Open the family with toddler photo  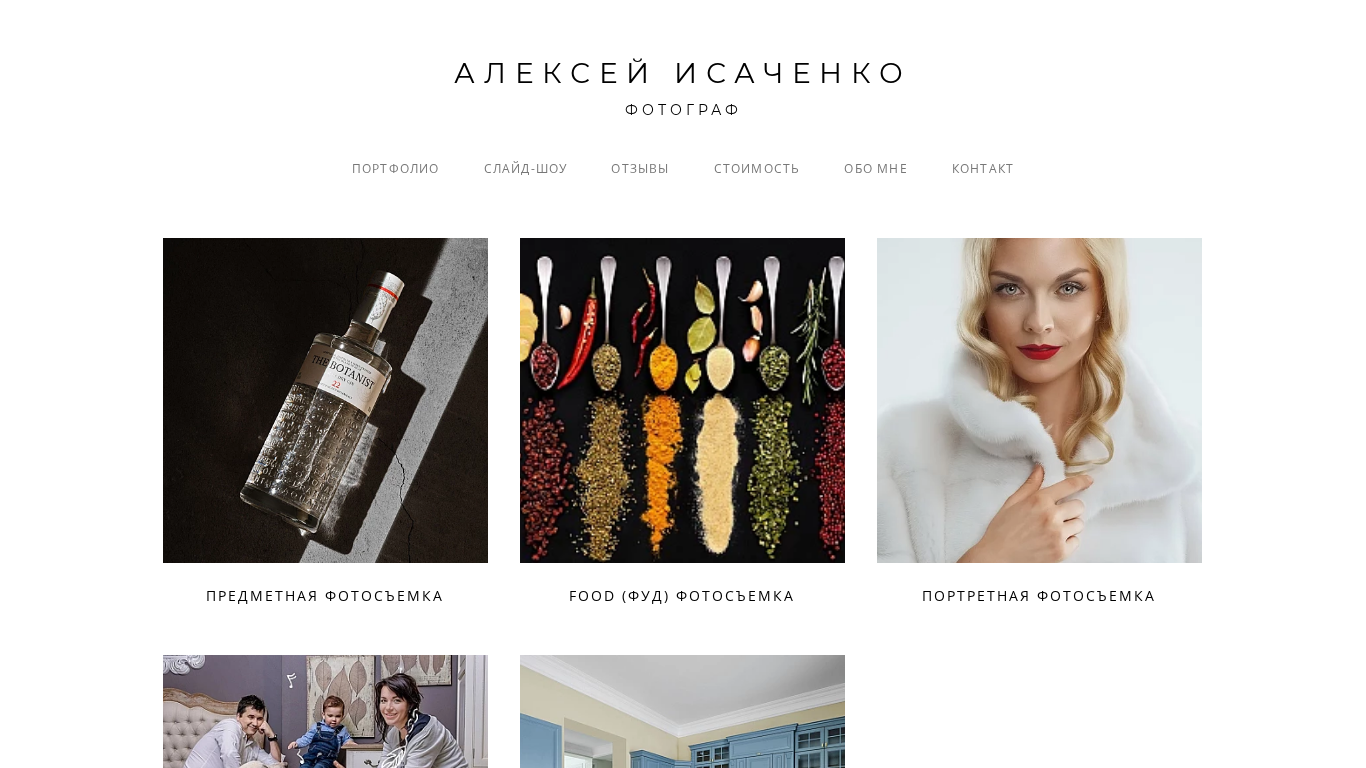point(325,711)
